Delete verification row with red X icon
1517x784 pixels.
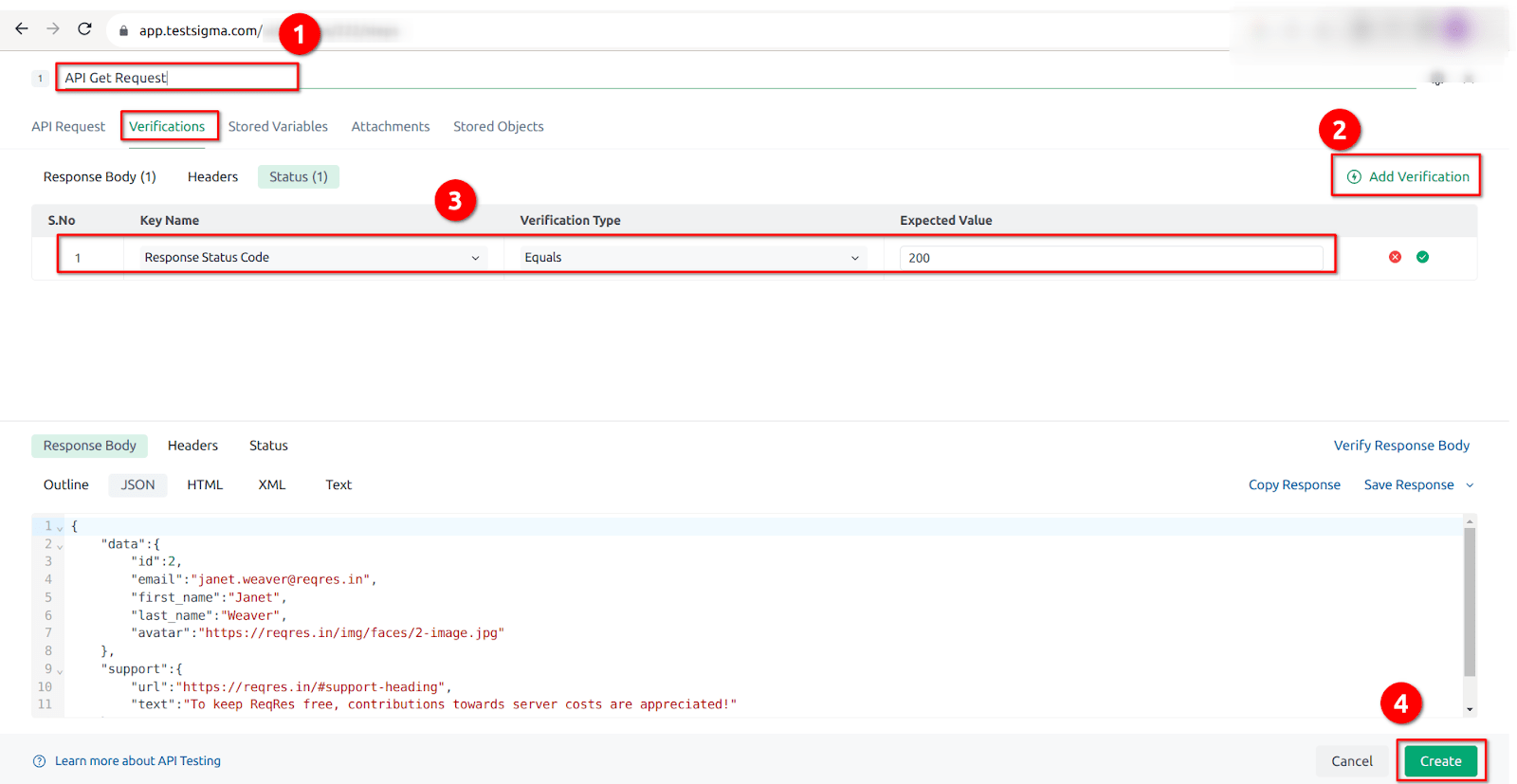pos(1395,257)
